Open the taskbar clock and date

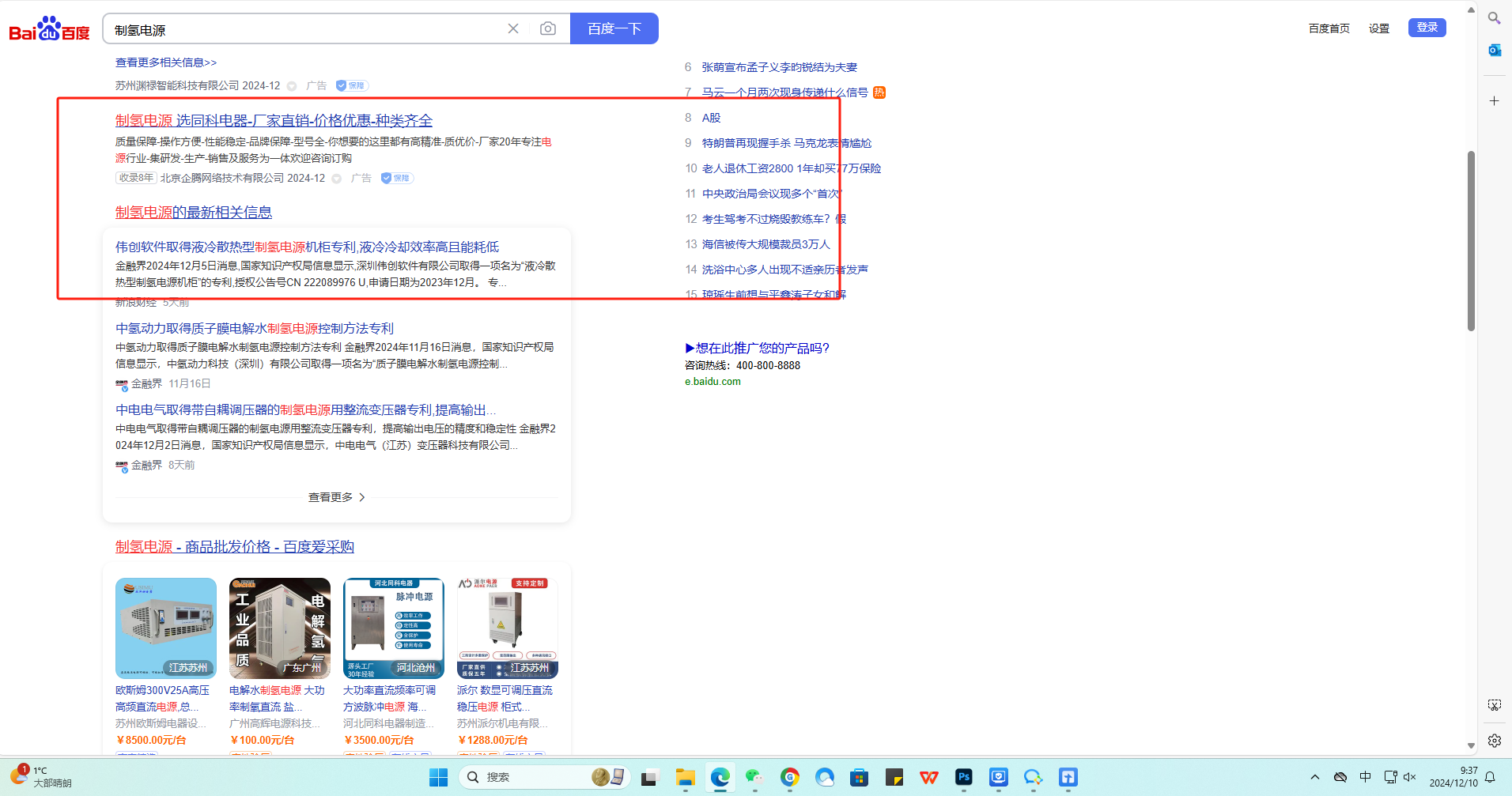[1453, 777]
